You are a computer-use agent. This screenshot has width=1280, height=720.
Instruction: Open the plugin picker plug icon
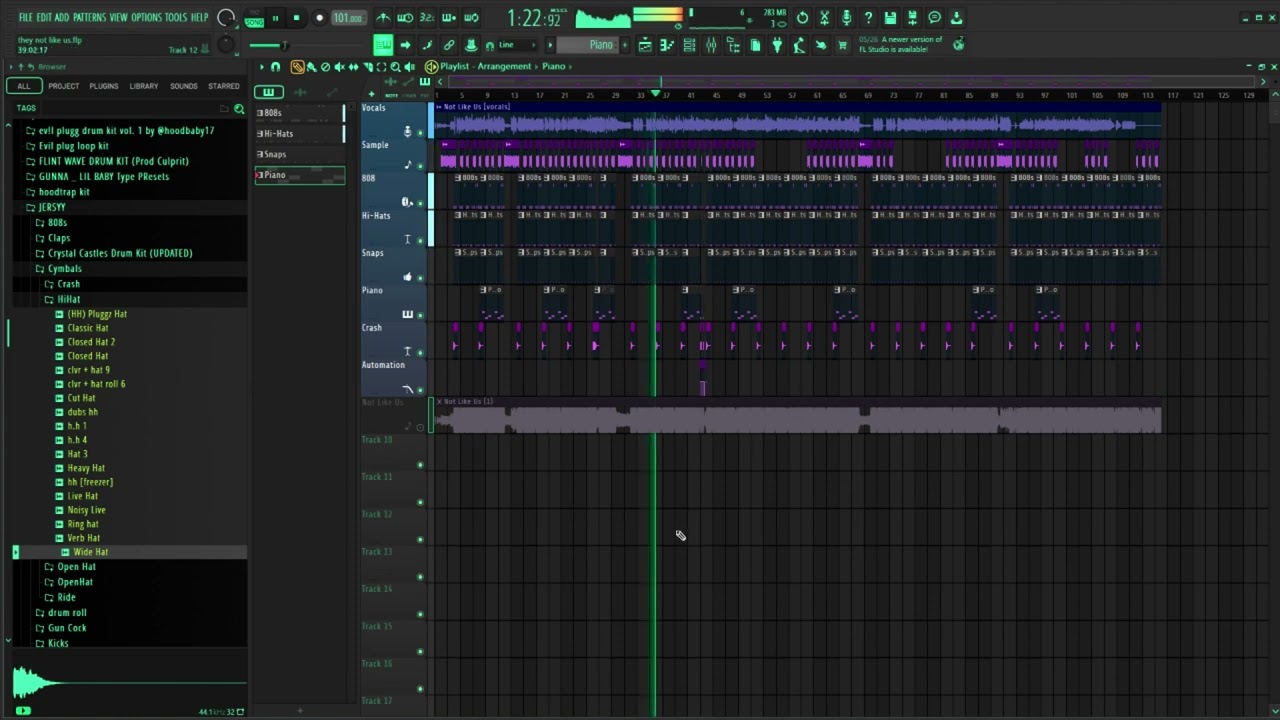point(777,45)
